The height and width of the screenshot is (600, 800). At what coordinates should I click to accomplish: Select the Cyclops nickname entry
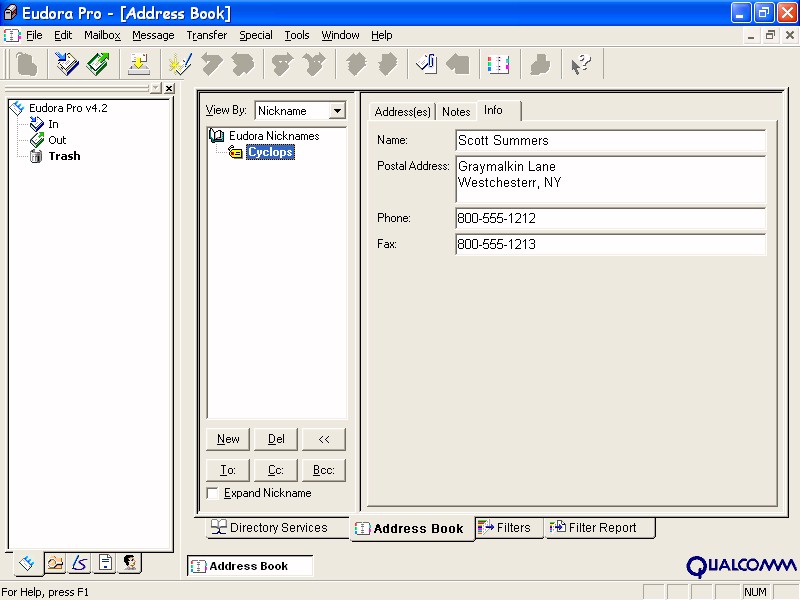[x=270, y=152]
